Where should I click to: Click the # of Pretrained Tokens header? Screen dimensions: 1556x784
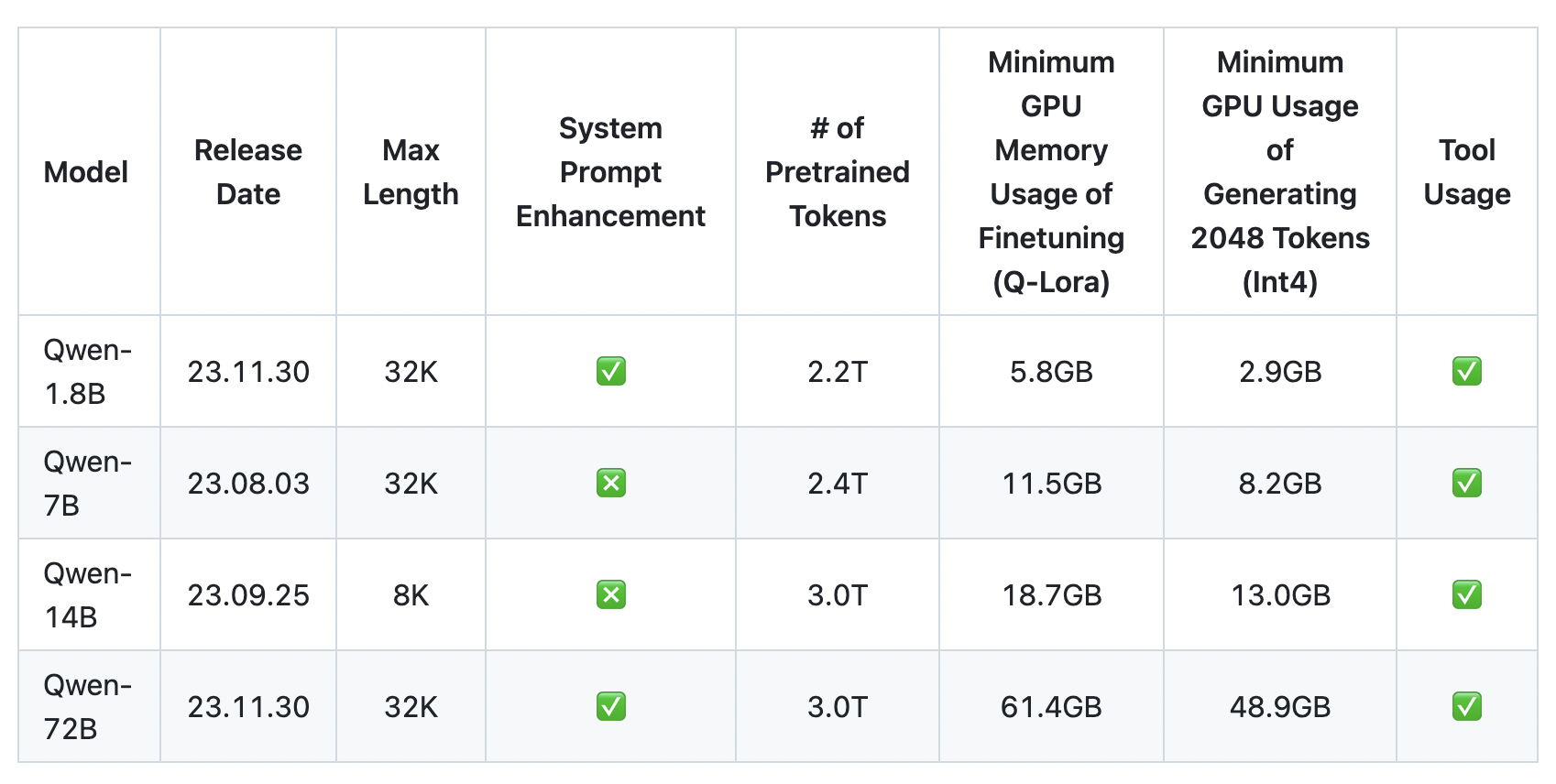click(838, 172)
